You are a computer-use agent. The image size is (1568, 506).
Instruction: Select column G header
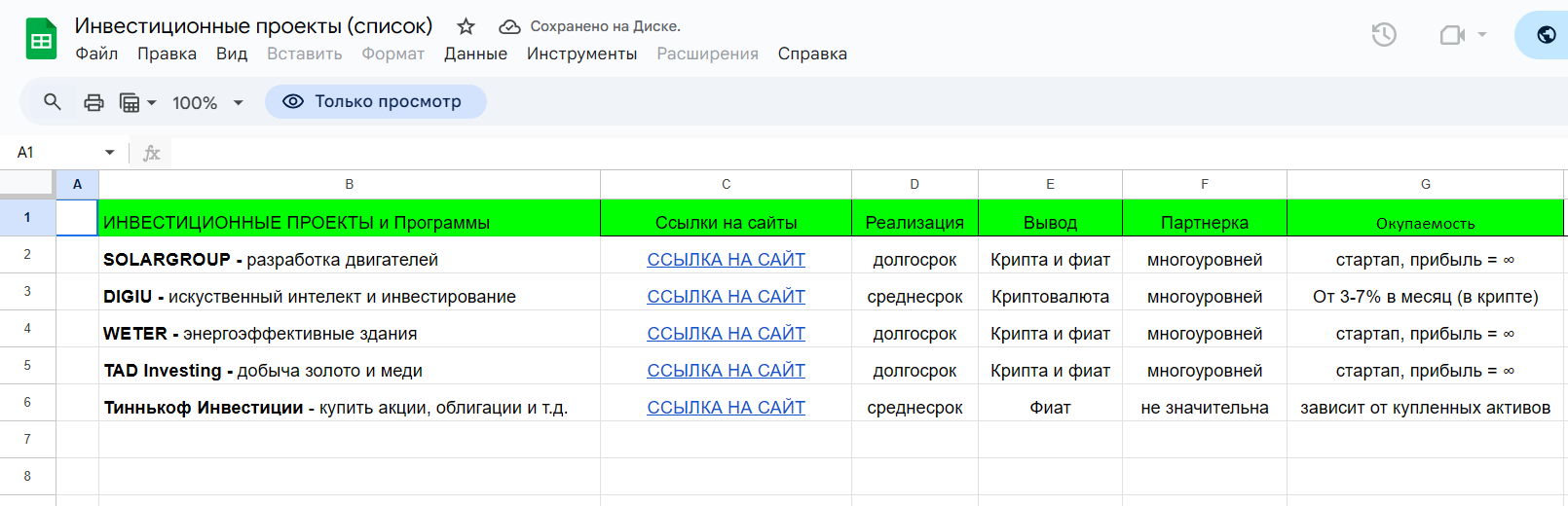(1426, 184)
